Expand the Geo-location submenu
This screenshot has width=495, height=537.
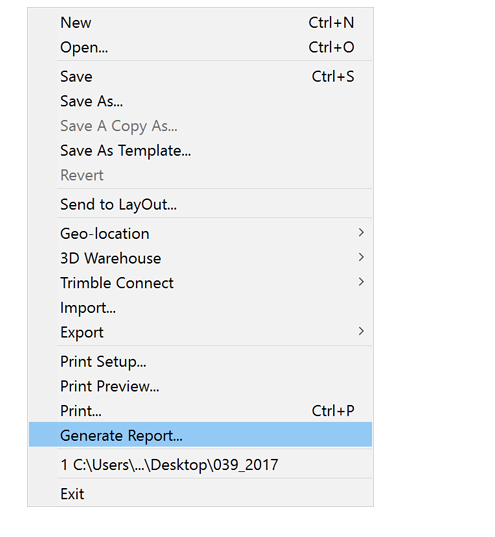click(200, 234)
